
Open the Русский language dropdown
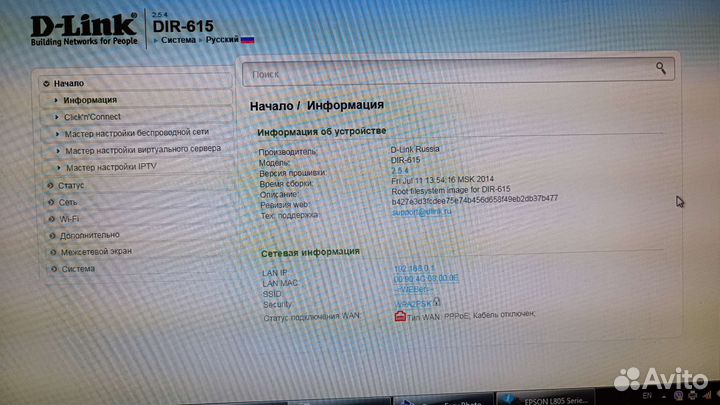coord(222,39)
